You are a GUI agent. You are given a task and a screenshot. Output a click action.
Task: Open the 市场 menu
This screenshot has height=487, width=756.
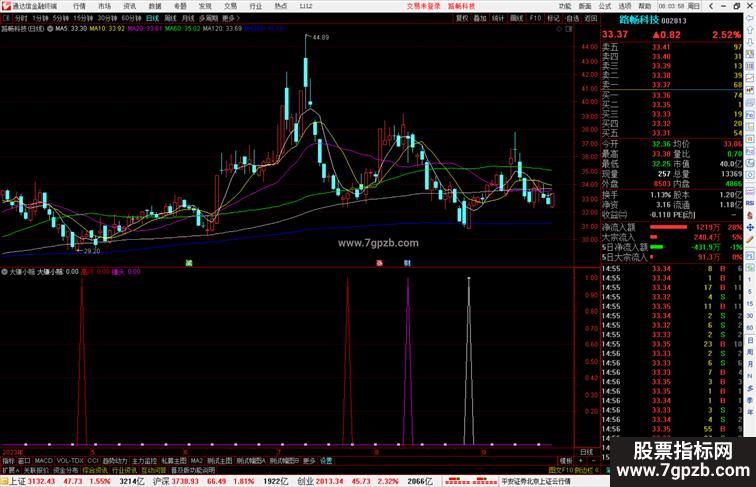coord(104,6)
